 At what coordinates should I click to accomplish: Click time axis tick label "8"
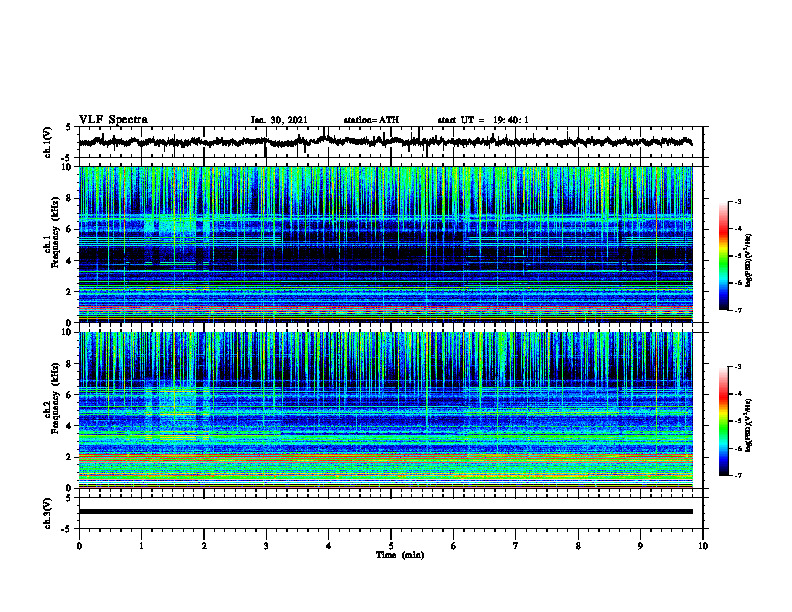(578, 546)
